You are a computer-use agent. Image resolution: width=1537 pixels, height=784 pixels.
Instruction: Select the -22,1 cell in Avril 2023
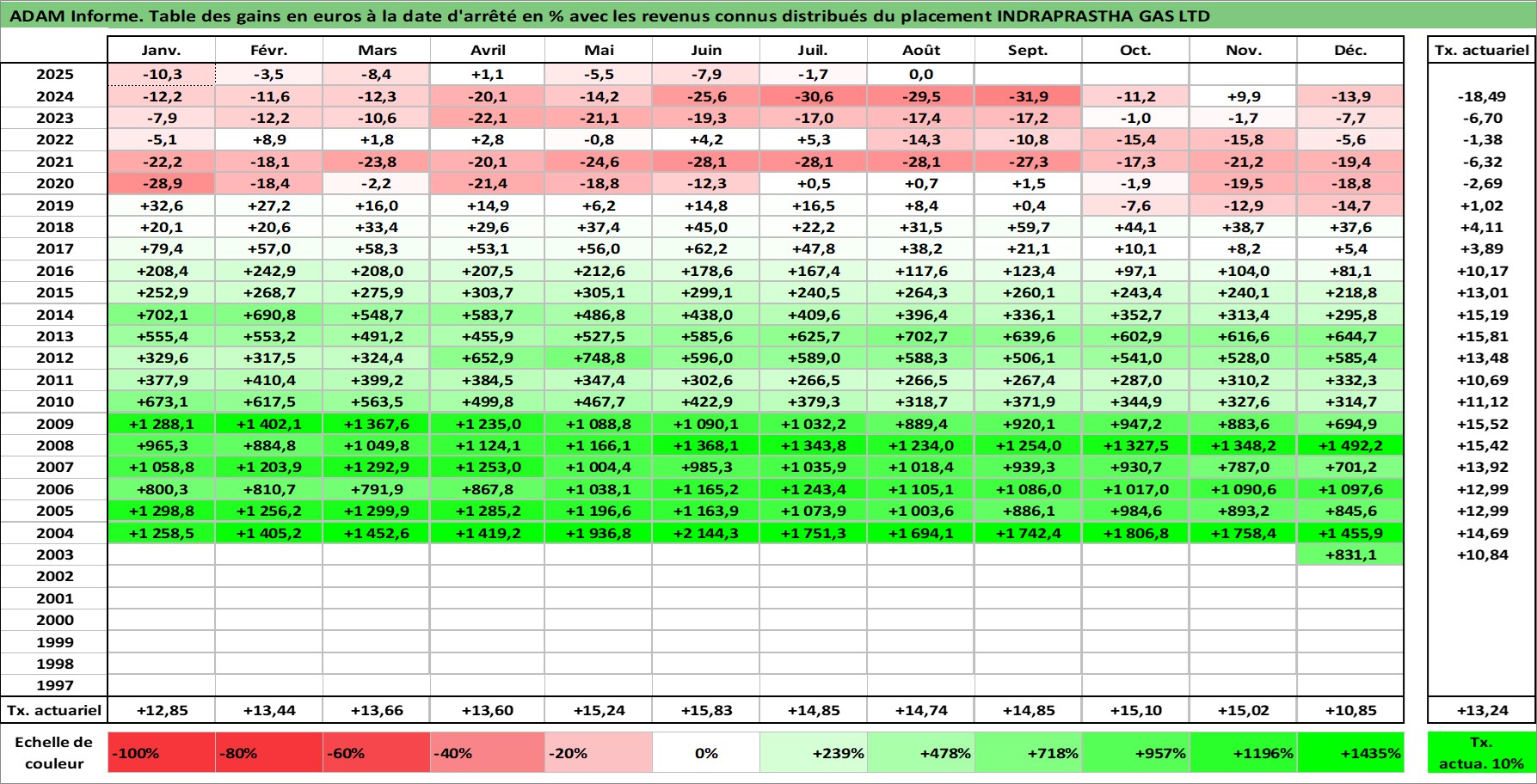click(x=488, y=118)
